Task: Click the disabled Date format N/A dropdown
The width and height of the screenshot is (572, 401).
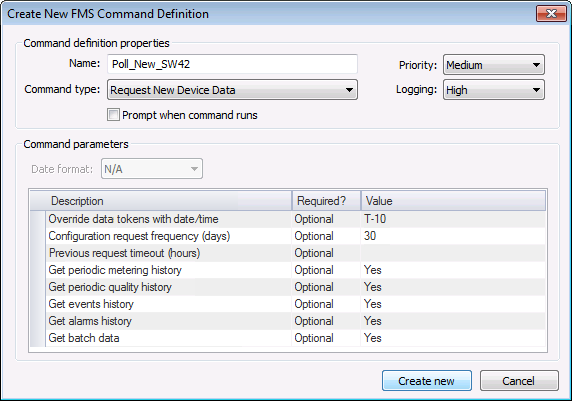Action: pyautogui.click(x=152, y=169)
